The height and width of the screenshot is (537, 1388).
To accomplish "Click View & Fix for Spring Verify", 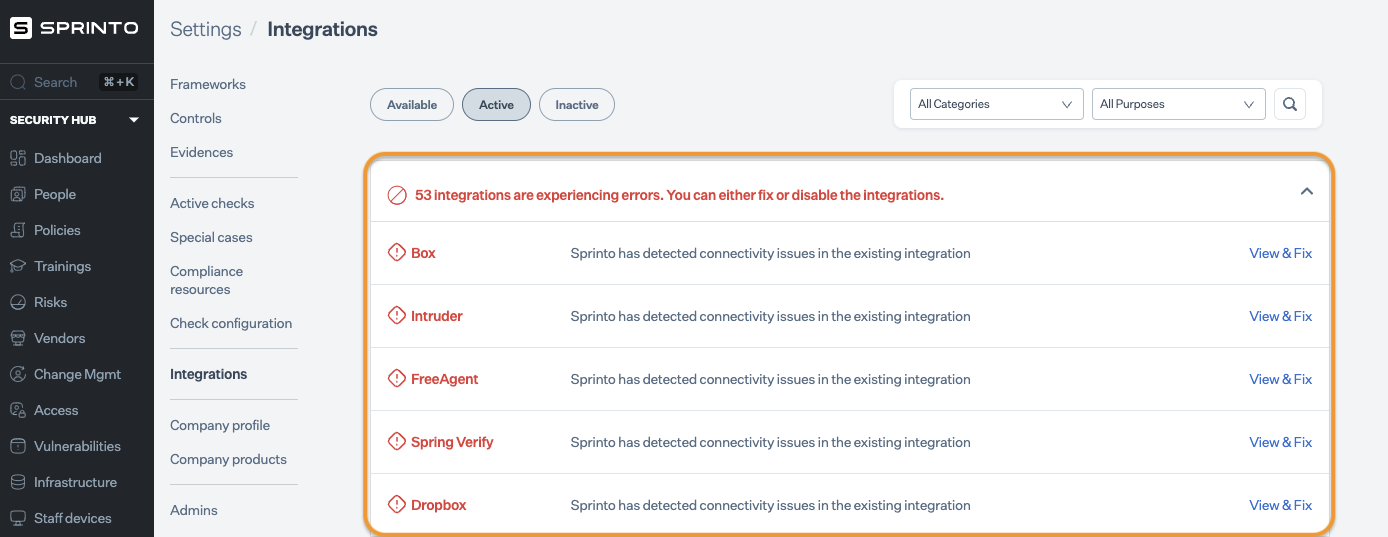I will coord(1280,442).
